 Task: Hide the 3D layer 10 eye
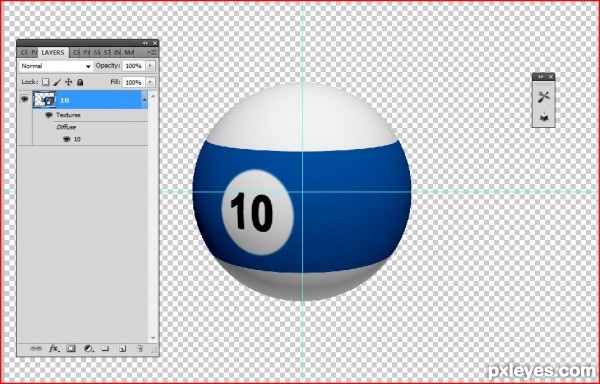point(25,99)
